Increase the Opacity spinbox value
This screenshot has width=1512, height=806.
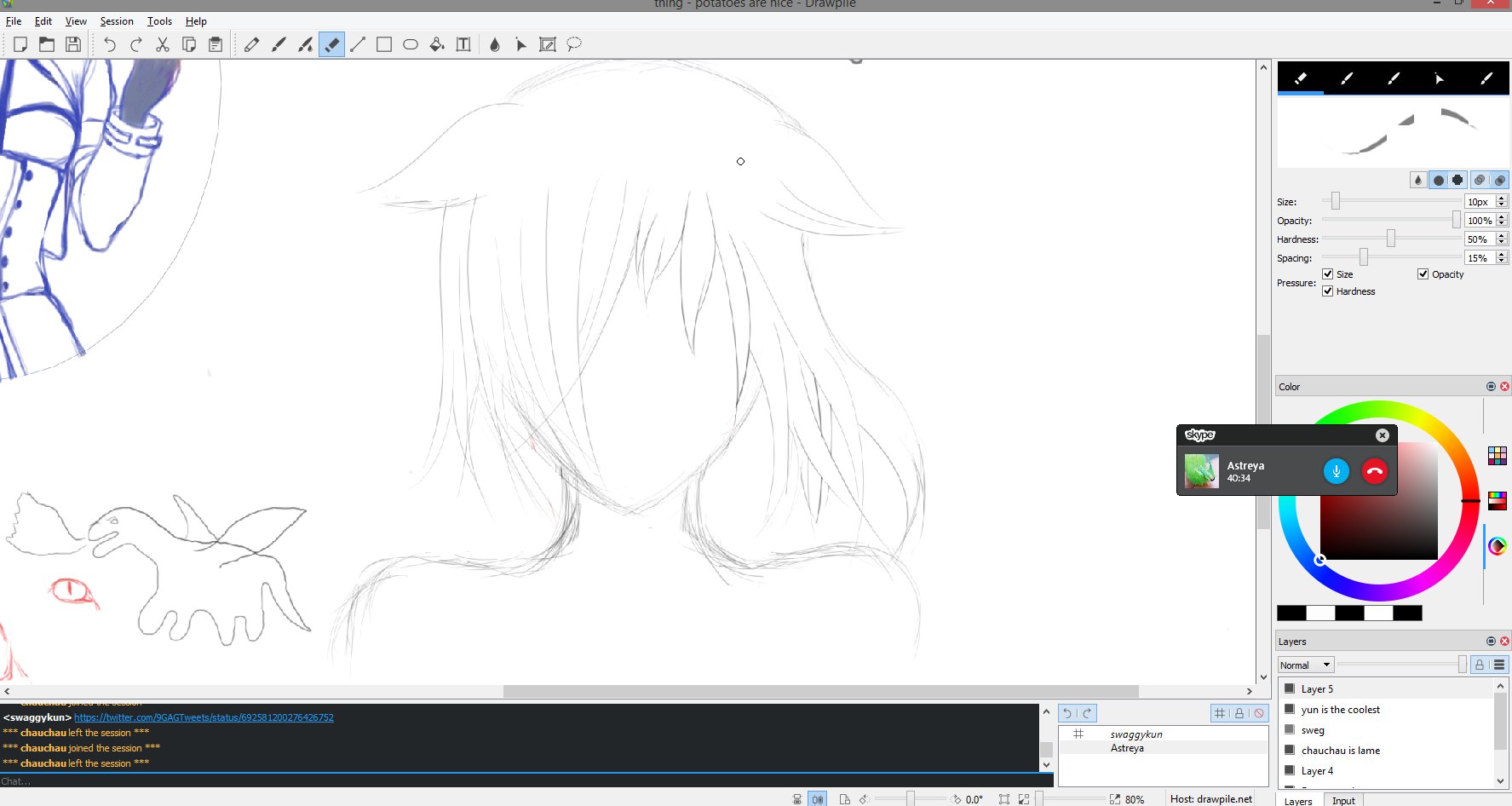click(x=1502, y=217)
